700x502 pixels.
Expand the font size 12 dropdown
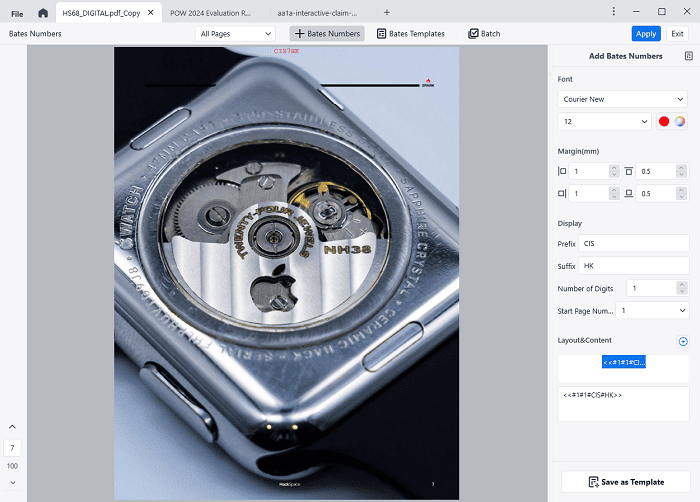[604, 121]
